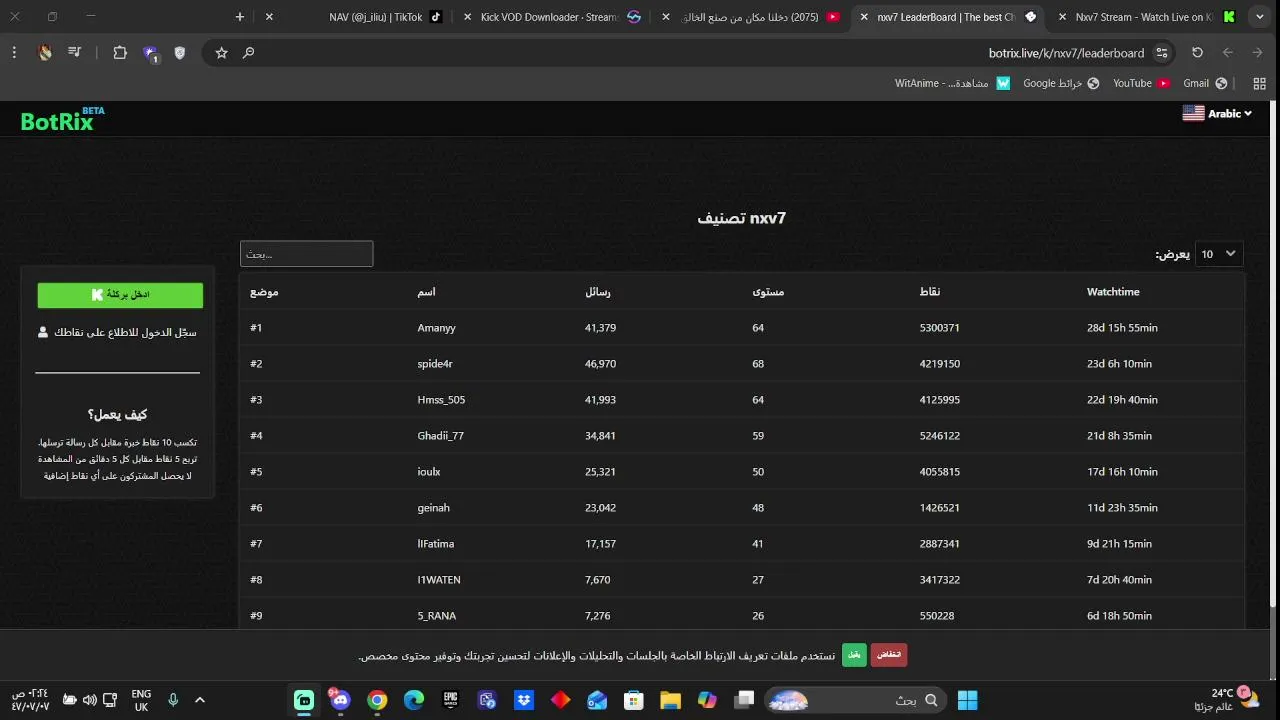1280x720 pixels.
Task: Click the name Hmss_505 in row #3
Action: click(x=441, y=400)
